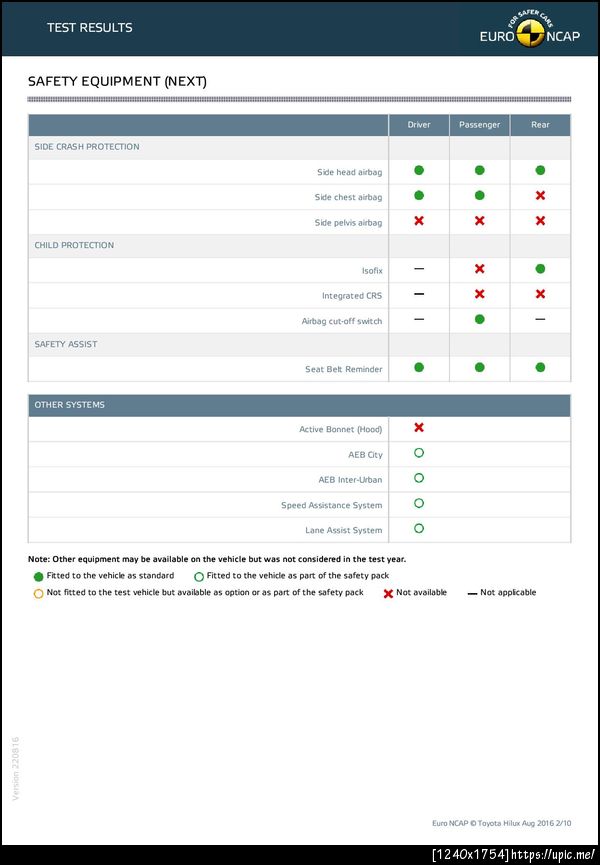Click 'AEB Inter-Urban' row label
This screenshot has height=865, width=600.
pyautogui.click(x=350, y=480)
